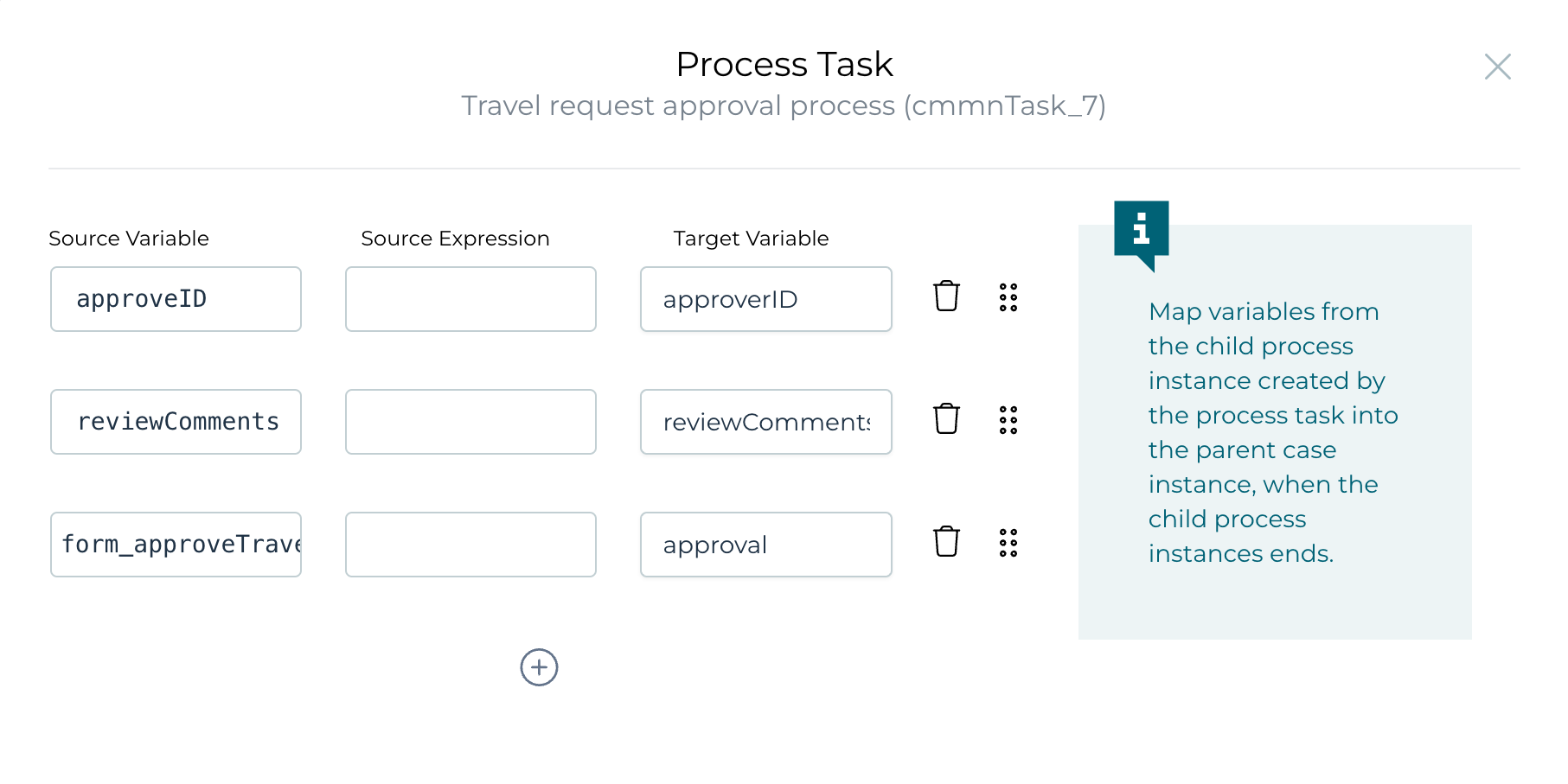Grab the drag handle beside approverID row

click(x=1008, y=296)
